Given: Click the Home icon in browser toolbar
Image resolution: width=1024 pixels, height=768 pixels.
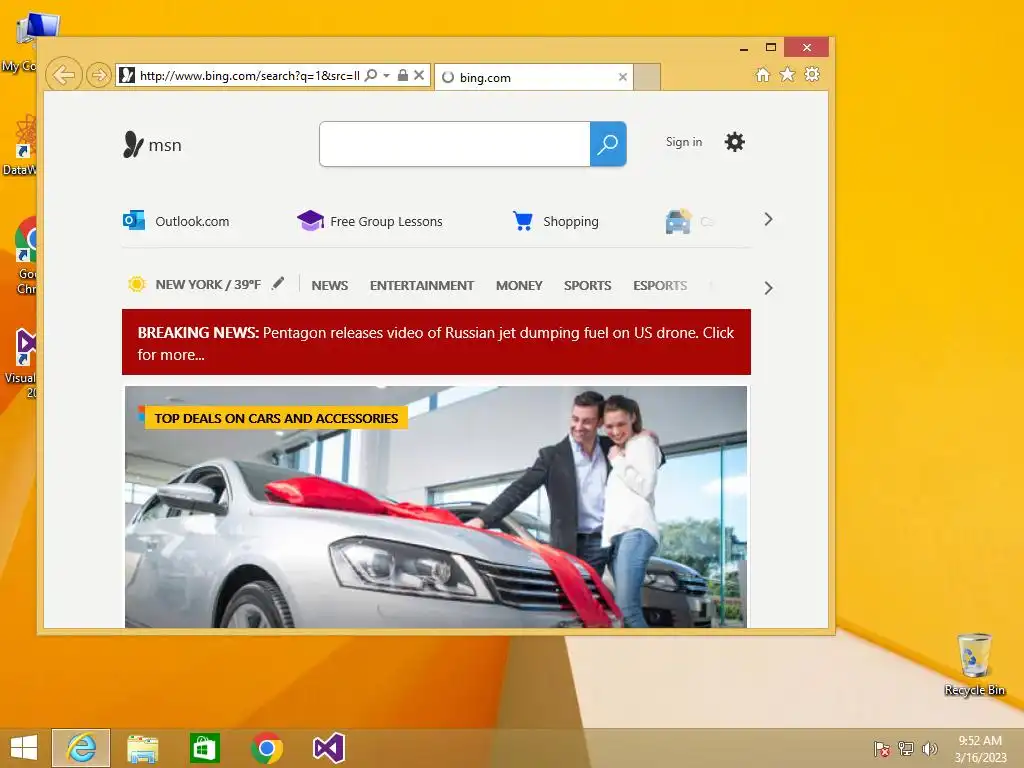Looking at the screenshot, I should pyautogui.click(x=762, y=74).
